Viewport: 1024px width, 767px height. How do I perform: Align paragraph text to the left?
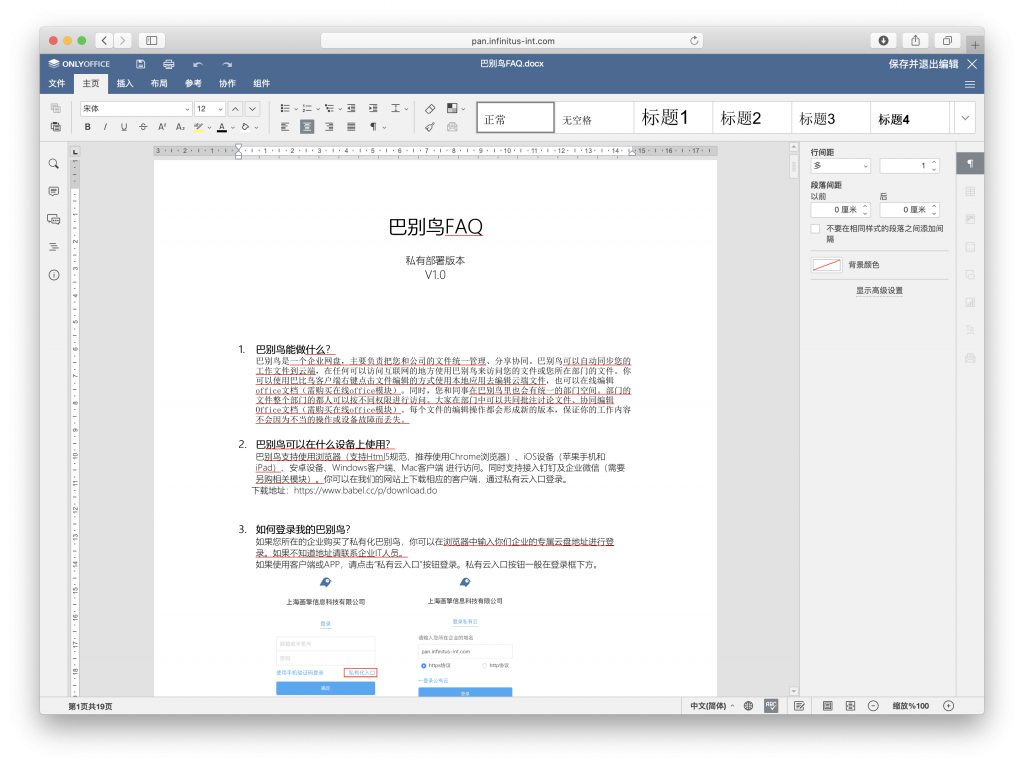pos(285,127)
